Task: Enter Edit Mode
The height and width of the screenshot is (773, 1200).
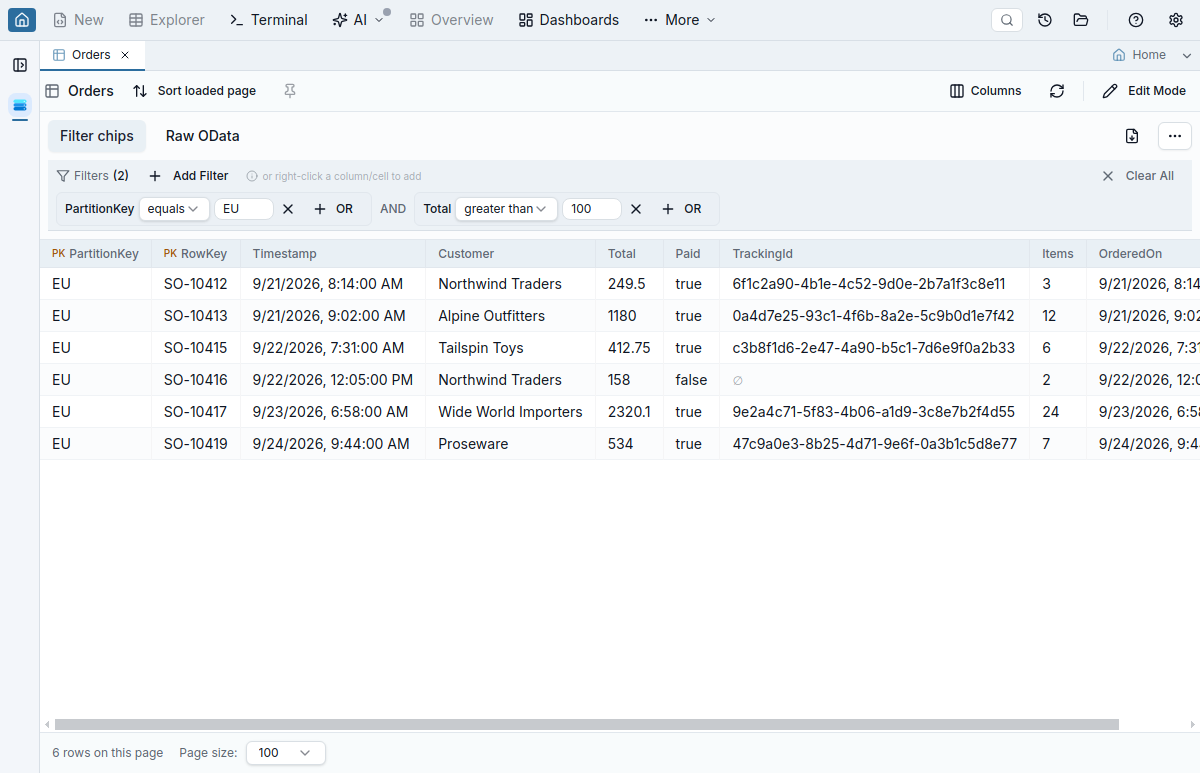Action: point(1144,91)
